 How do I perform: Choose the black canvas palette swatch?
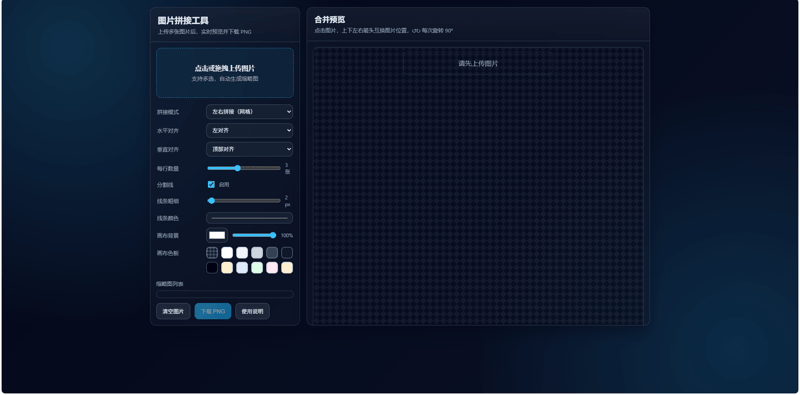click(x=212, y=268)
